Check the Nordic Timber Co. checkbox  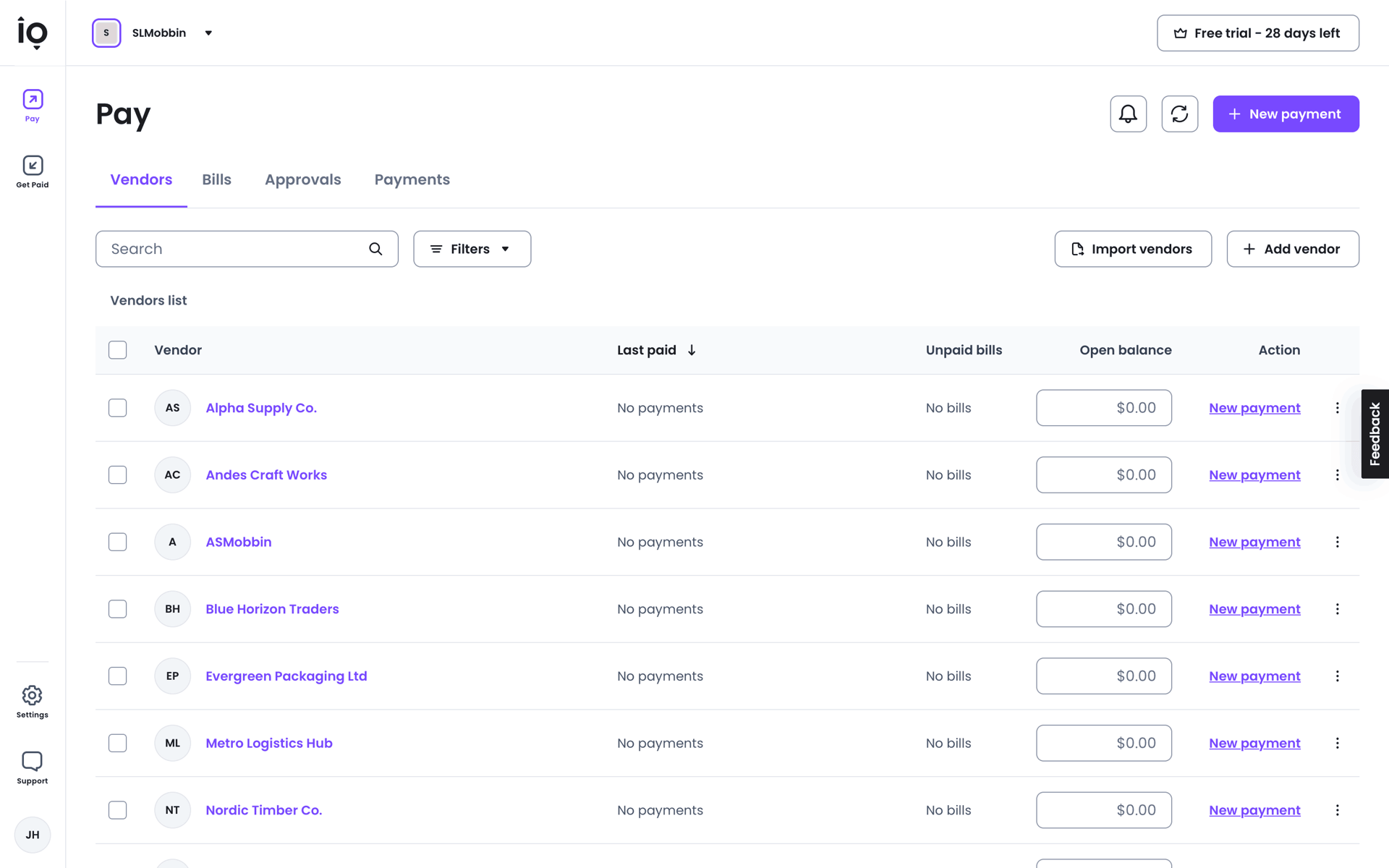click(x=117, y=810)
